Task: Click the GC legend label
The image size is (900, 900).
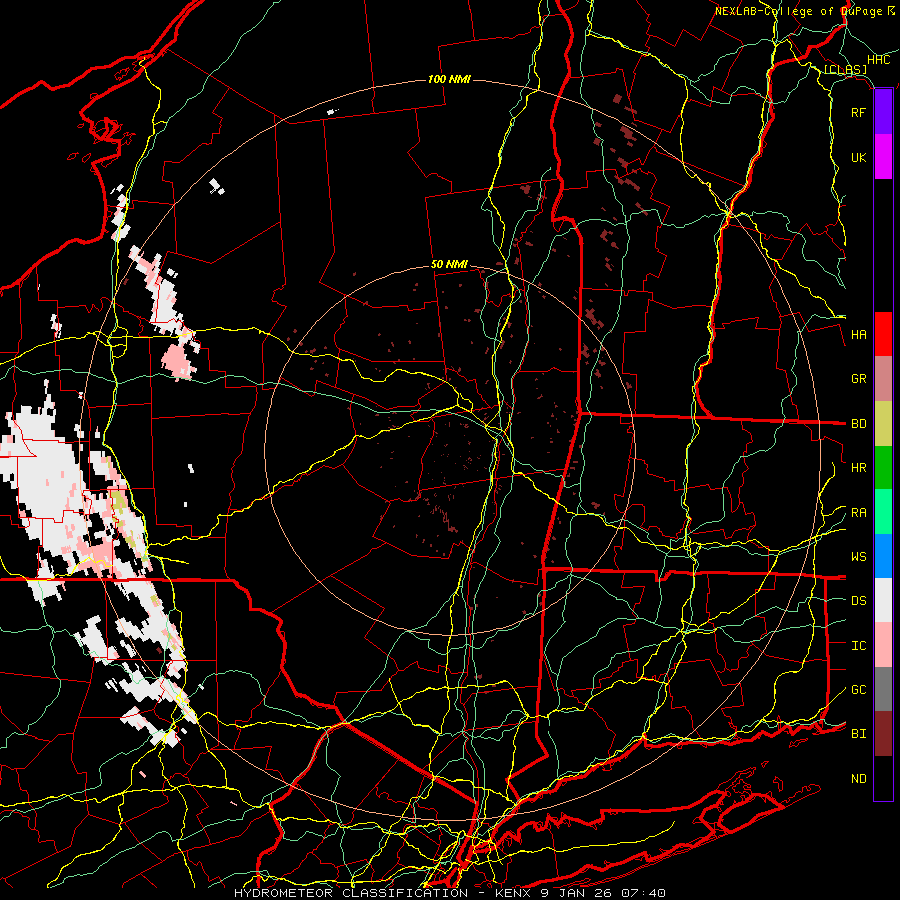Action: (858, 690)
